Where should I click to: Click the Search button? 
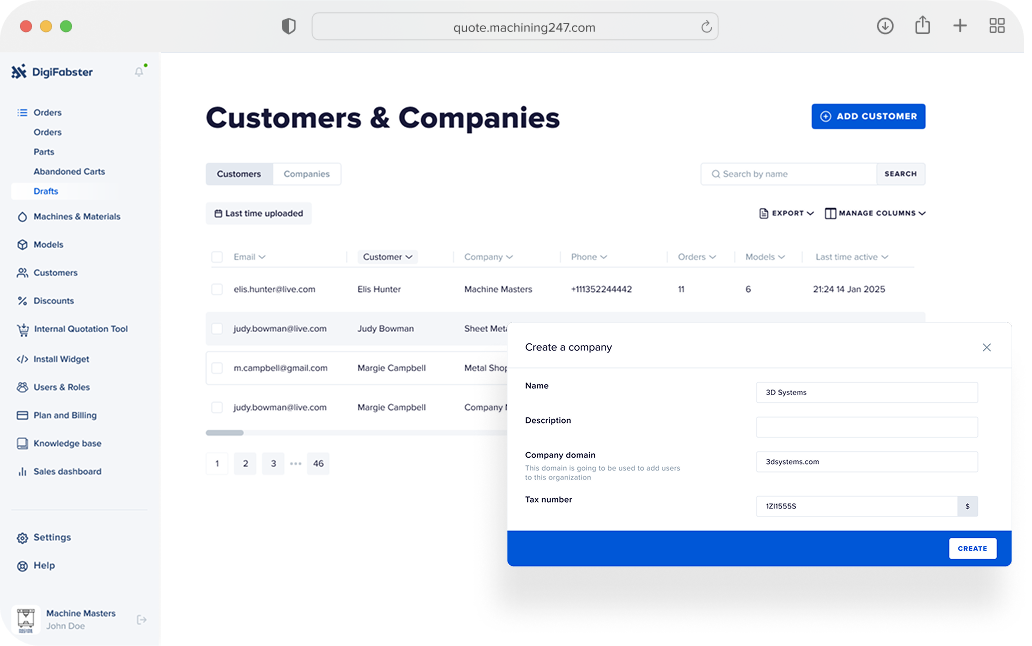click(900, 174)
